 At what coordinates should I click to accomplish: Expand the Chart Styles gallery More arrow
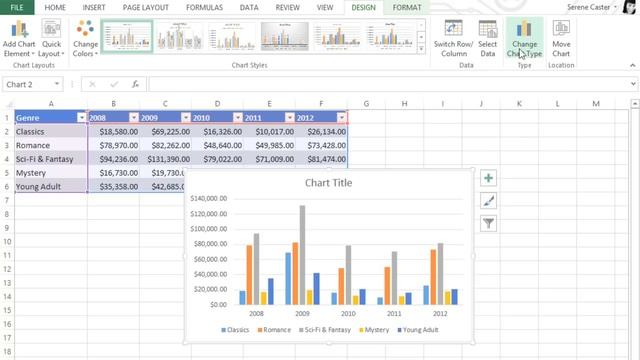tap(421, 49)
